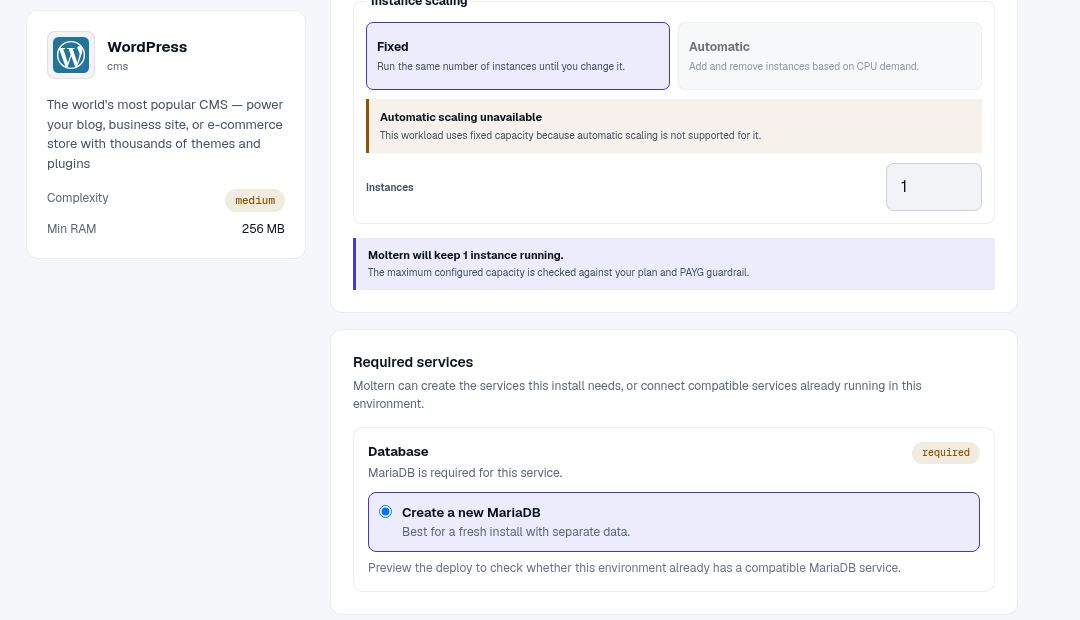
Task: Select the Fixed scaling option
Action: coord(518,56)
